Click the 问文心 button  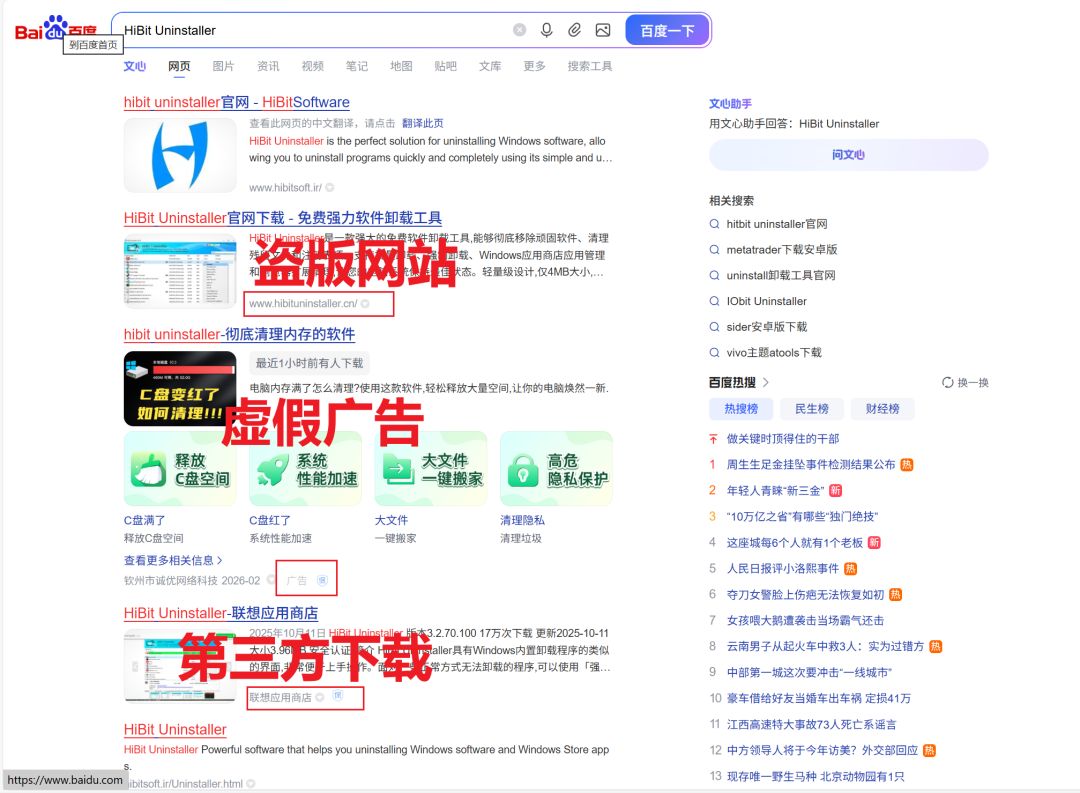[x=849, y=154]
